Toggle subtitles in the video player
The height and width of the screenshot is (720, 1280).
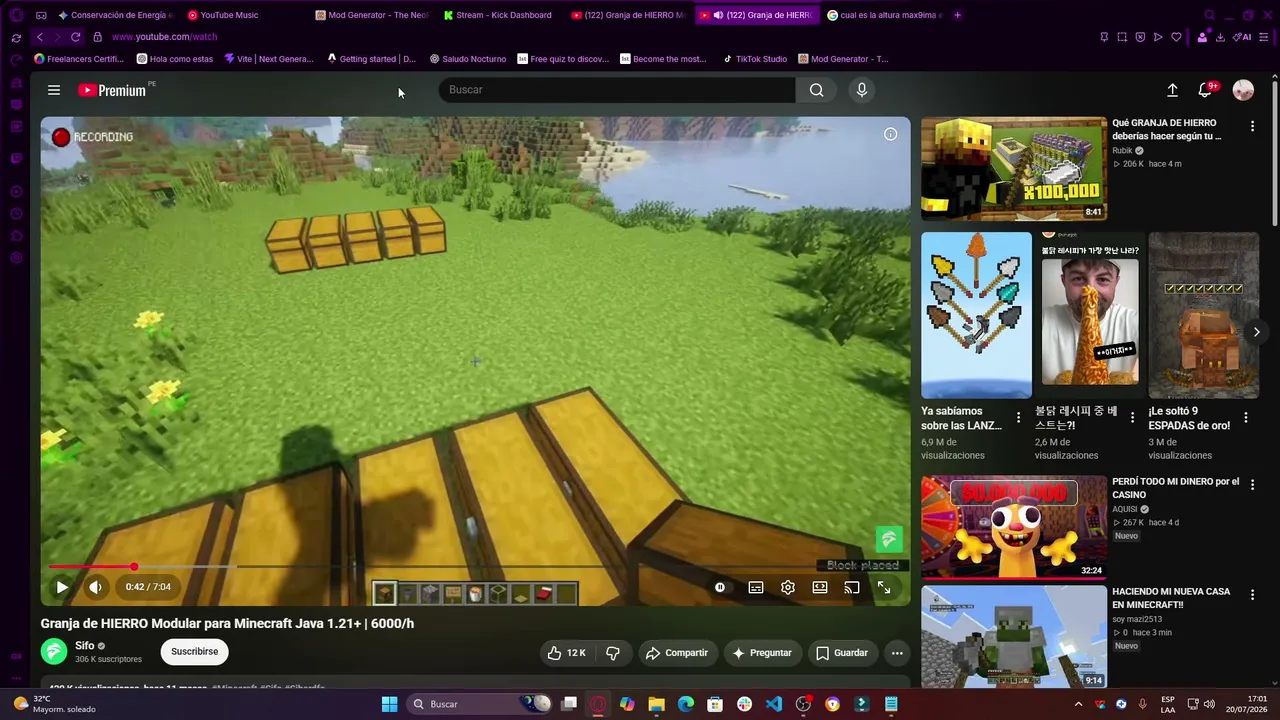point(756,587)
